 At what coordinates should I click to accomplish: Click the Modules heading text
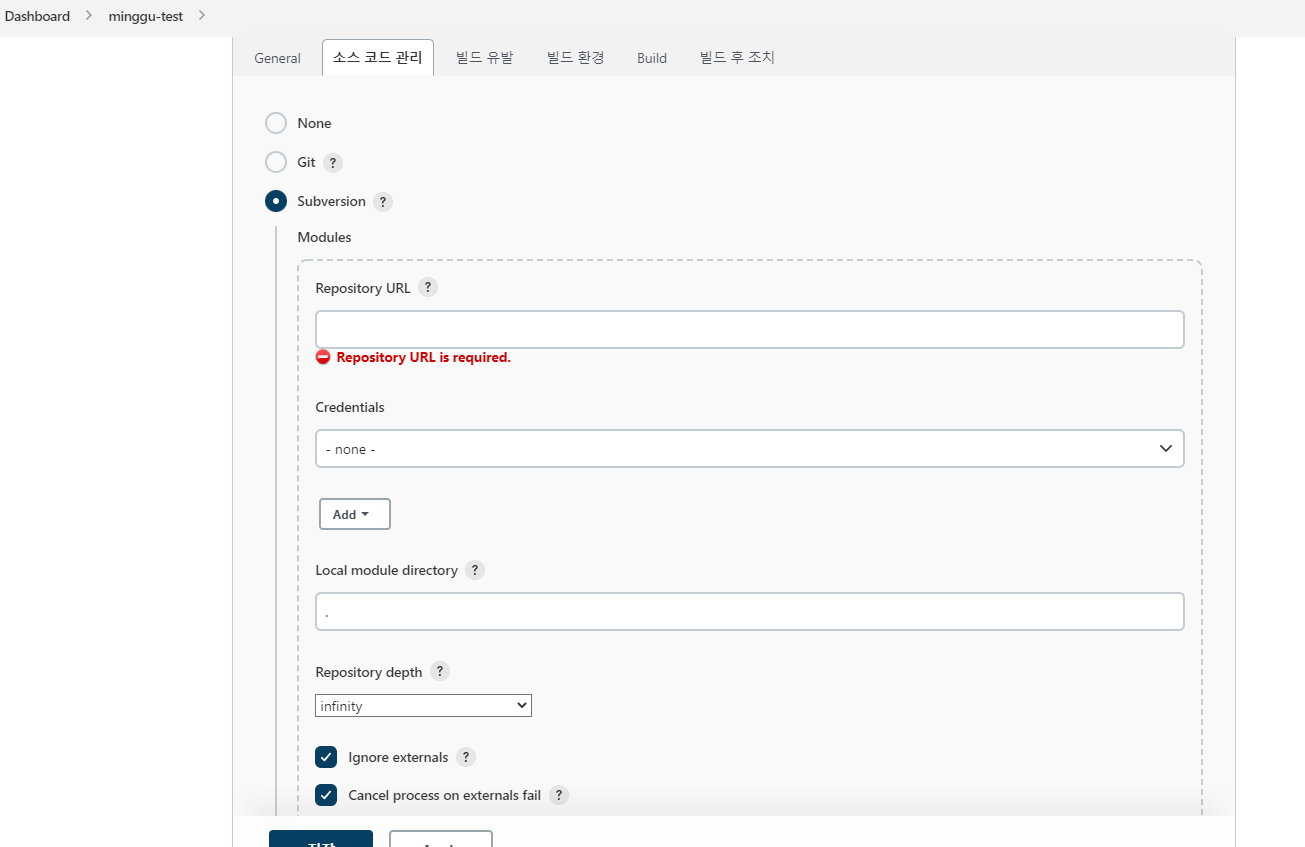(324, 237)
